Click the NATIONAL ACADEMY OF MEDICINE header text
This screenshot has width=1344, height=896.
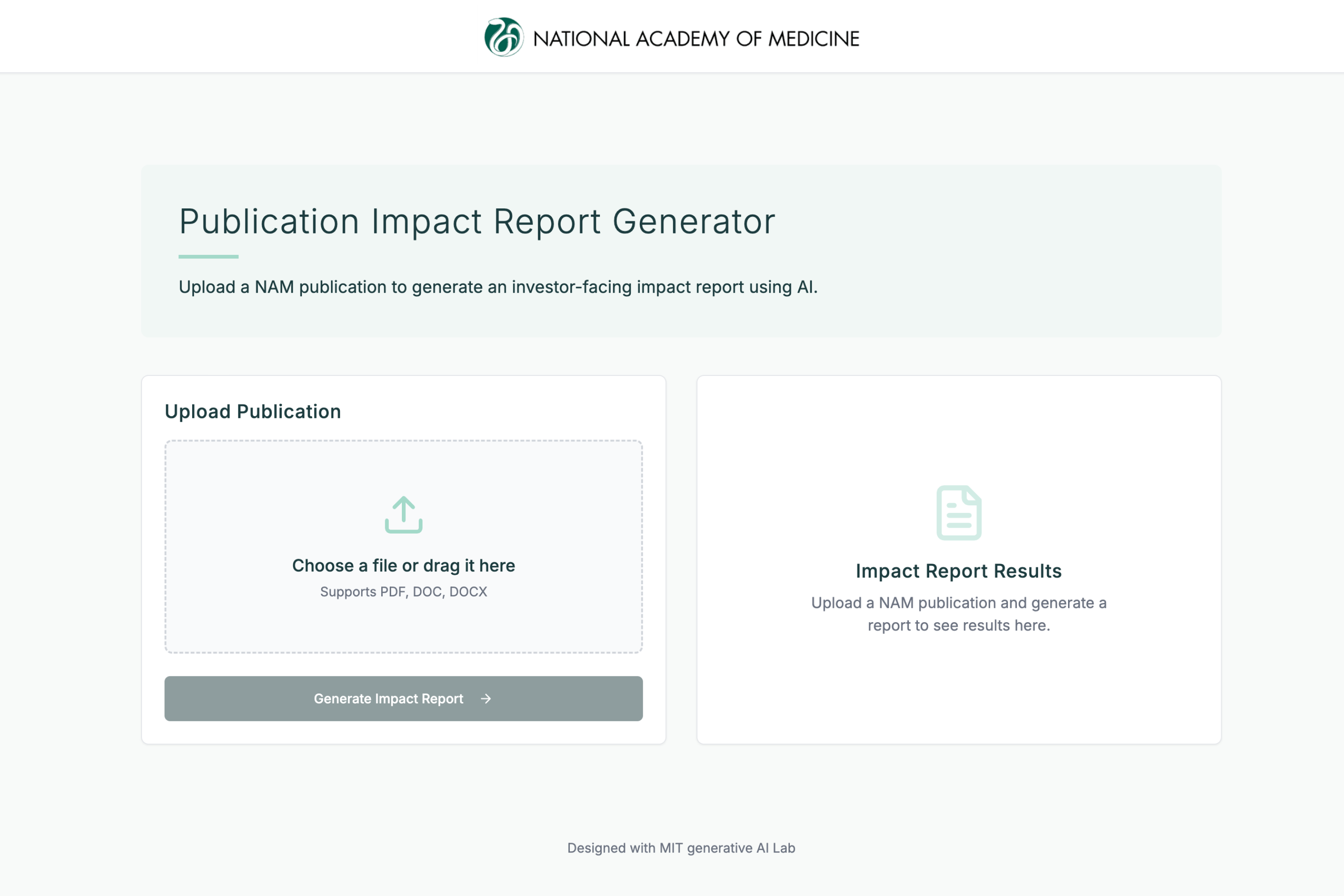695,39
